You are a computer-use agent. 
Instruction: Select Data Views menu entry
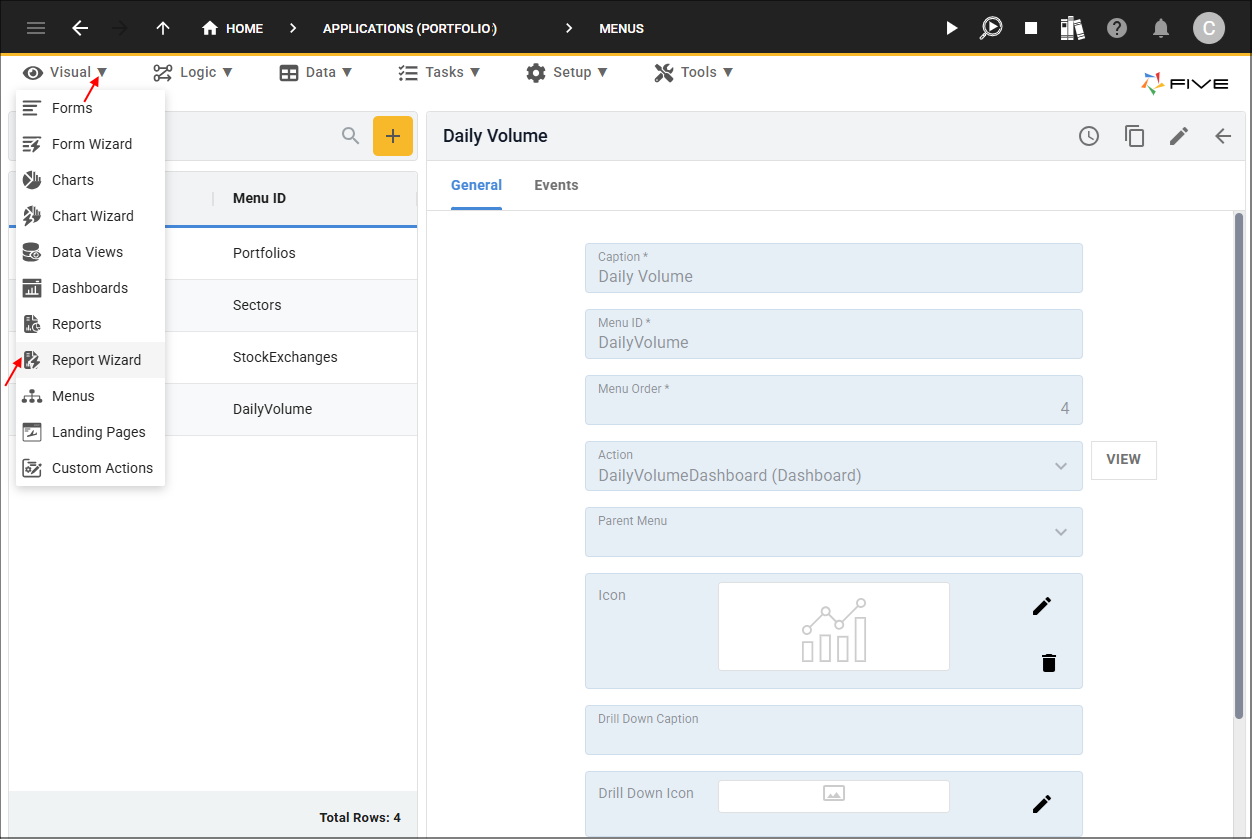(90, 252)
